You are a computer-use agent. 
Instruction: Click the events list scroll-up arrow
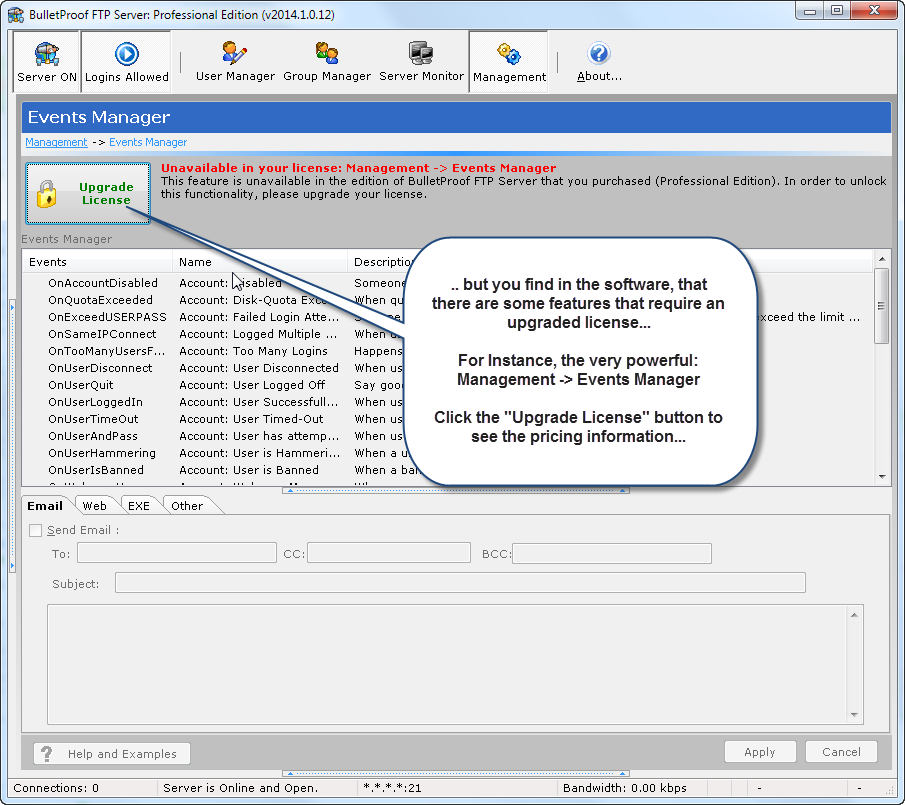click(882, 259)
